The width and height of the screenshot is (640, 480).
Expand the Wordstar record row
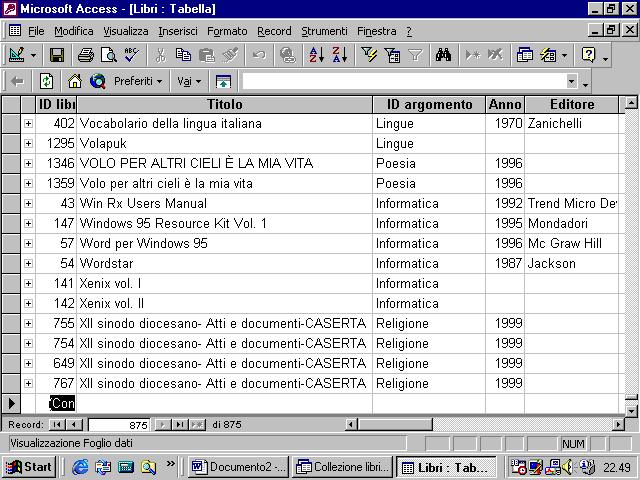point(28,263)
